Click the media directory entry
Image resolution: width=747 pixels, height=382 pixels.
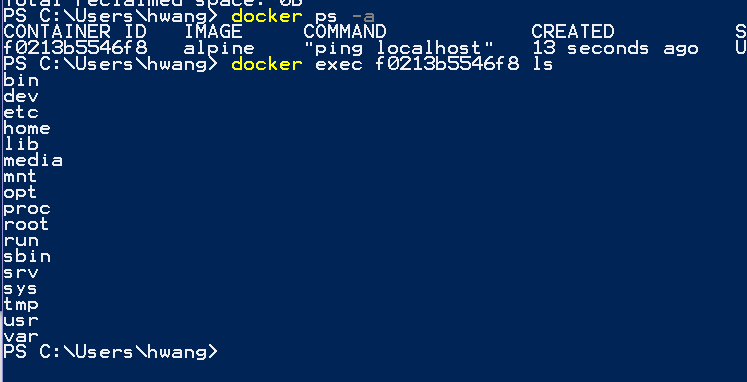pos(33,160)
